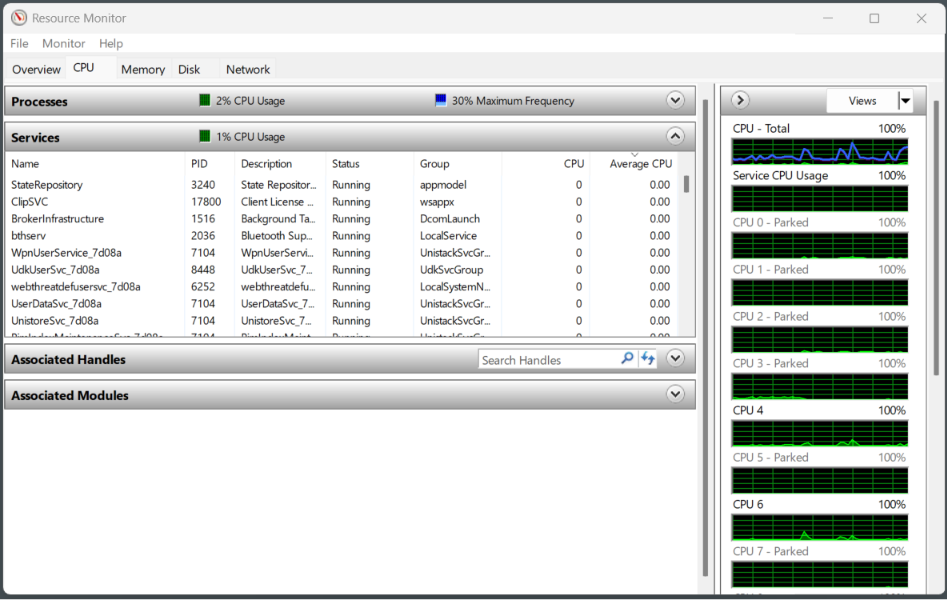
Task: Click the Views button
Action: pyautogui.click(x=862, y=101)
